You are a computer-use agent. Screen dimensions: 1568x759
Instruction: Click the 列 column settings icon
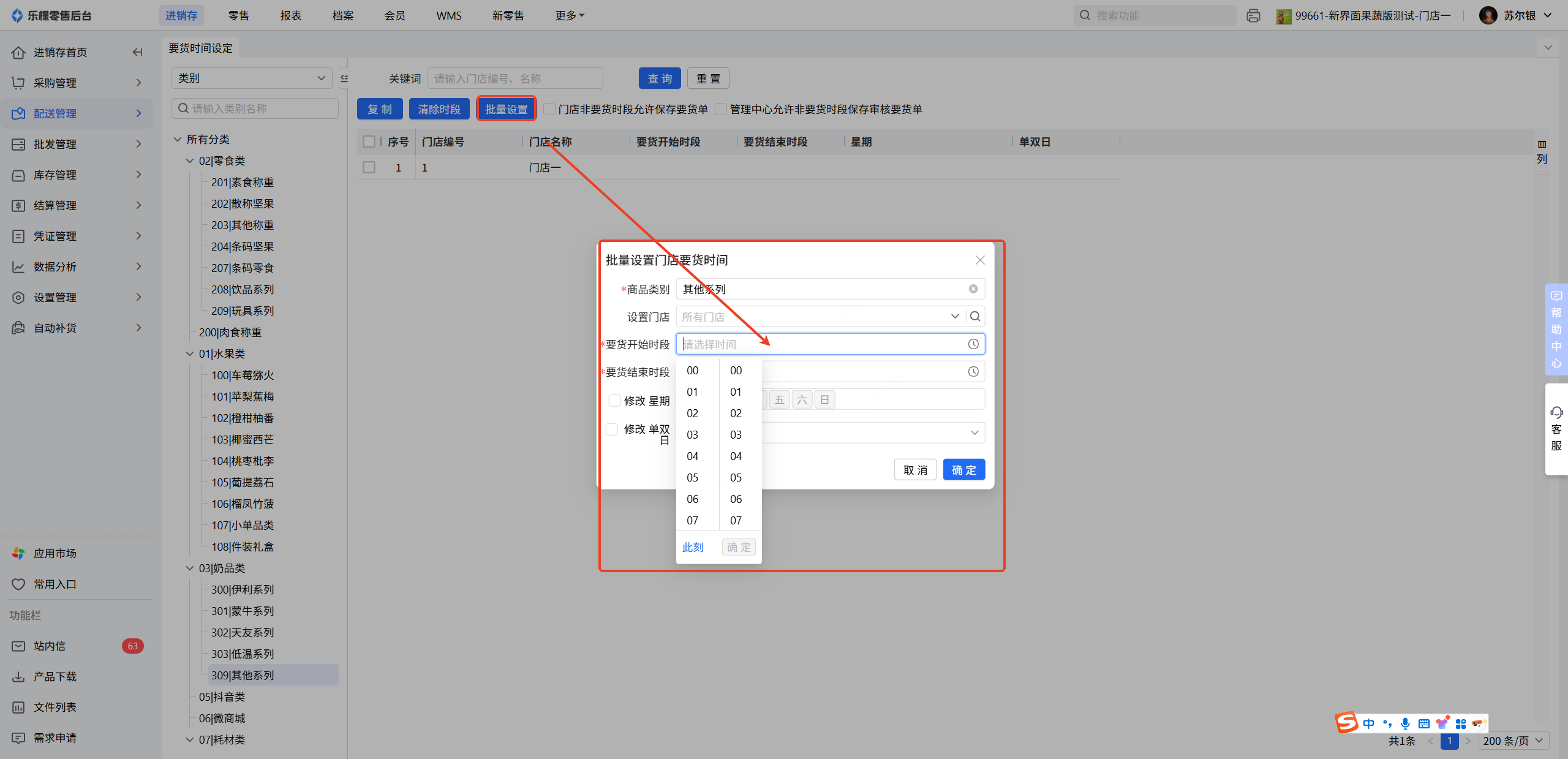1542,145
